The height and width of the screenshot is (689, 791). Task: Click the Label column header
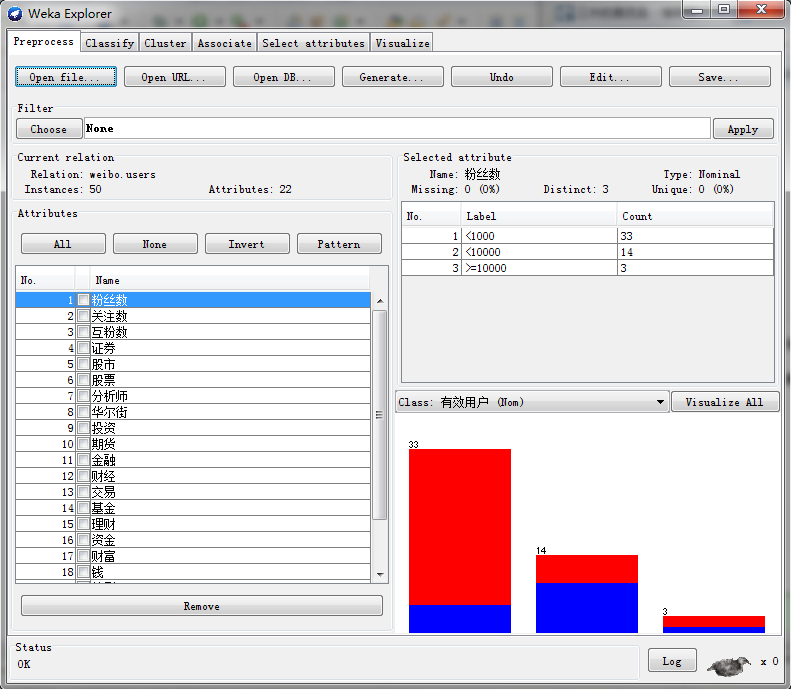click(x=538, y=216)
